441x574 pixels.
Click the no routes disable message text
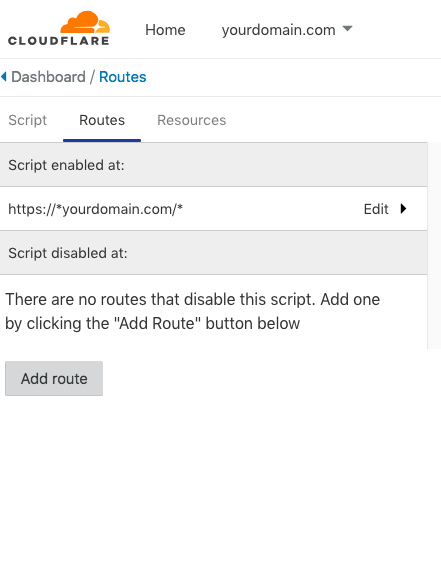point(193,311)
